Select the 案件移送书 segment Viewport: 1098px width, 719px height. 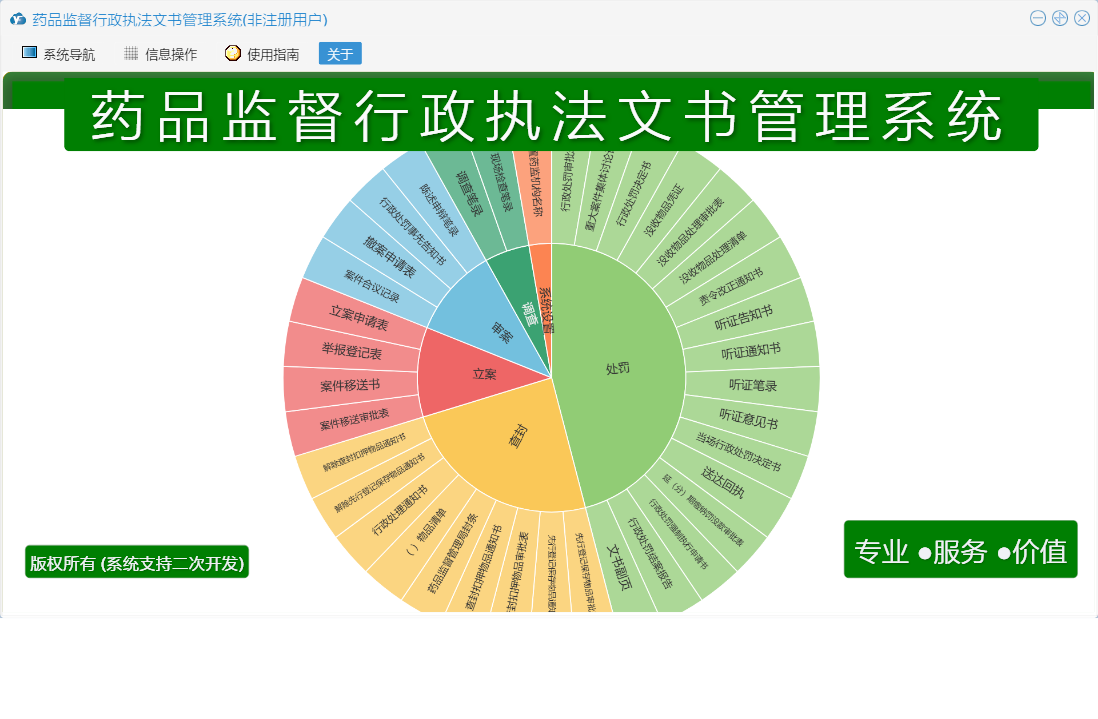tap(350, 385)
